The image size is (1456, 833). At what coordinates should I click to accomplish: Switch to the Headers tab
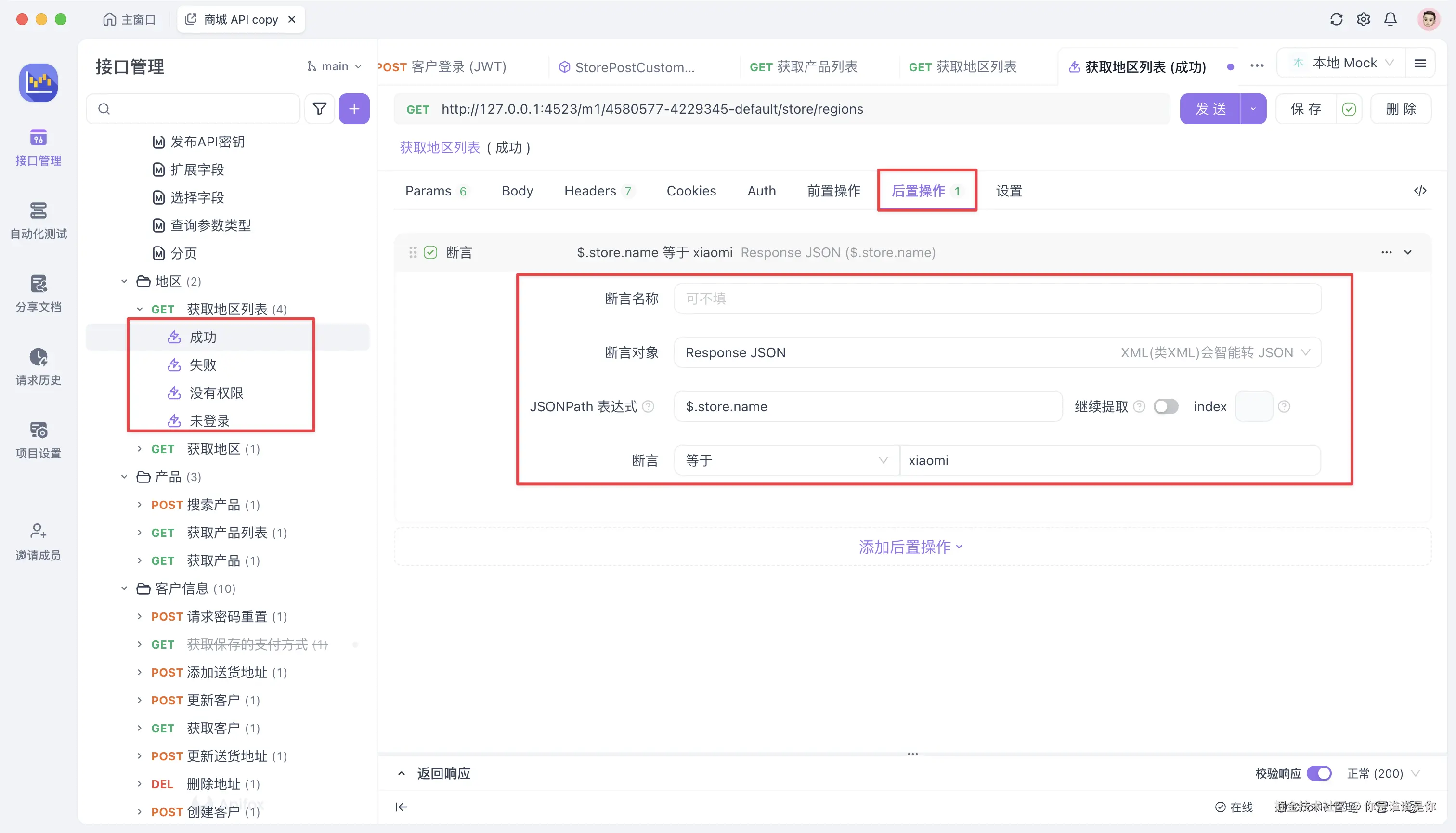coord(591,191)
